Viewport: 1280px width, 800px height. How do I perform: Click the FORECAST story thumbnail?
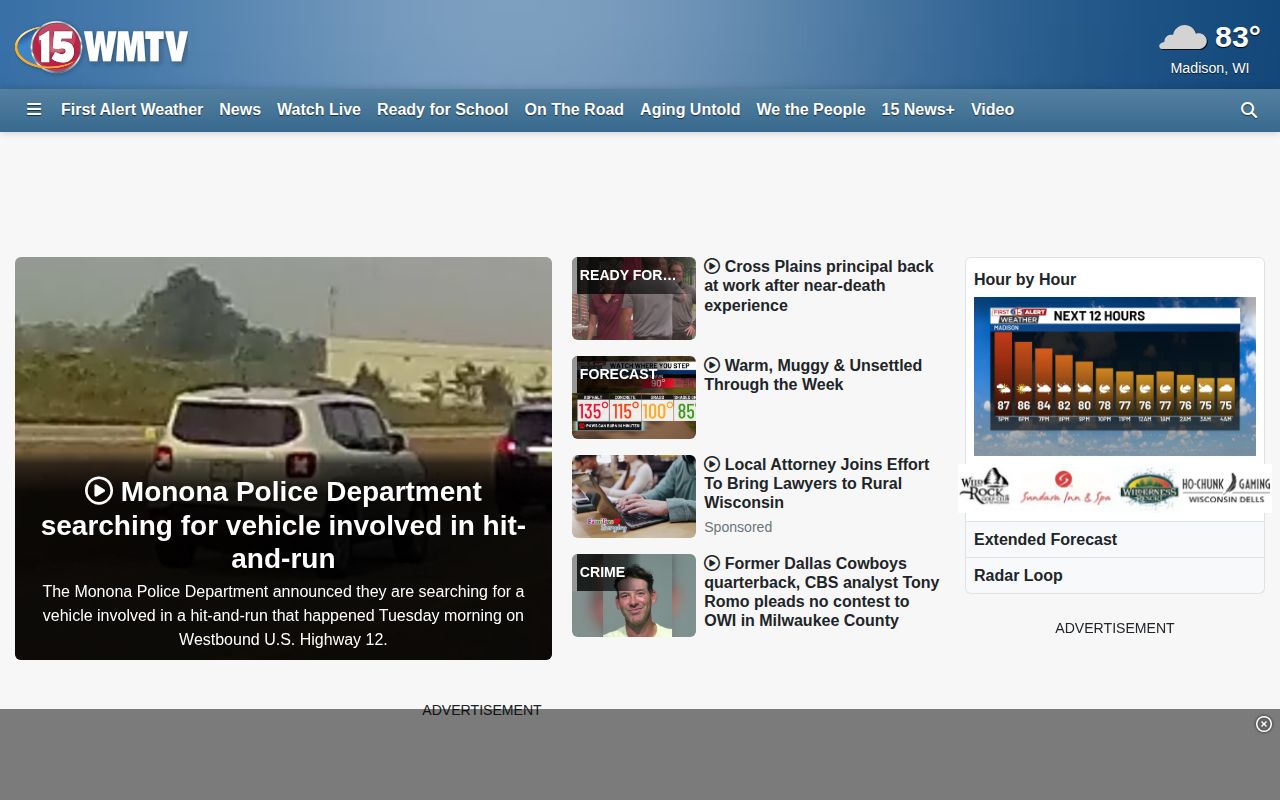(x=634, y=397)
